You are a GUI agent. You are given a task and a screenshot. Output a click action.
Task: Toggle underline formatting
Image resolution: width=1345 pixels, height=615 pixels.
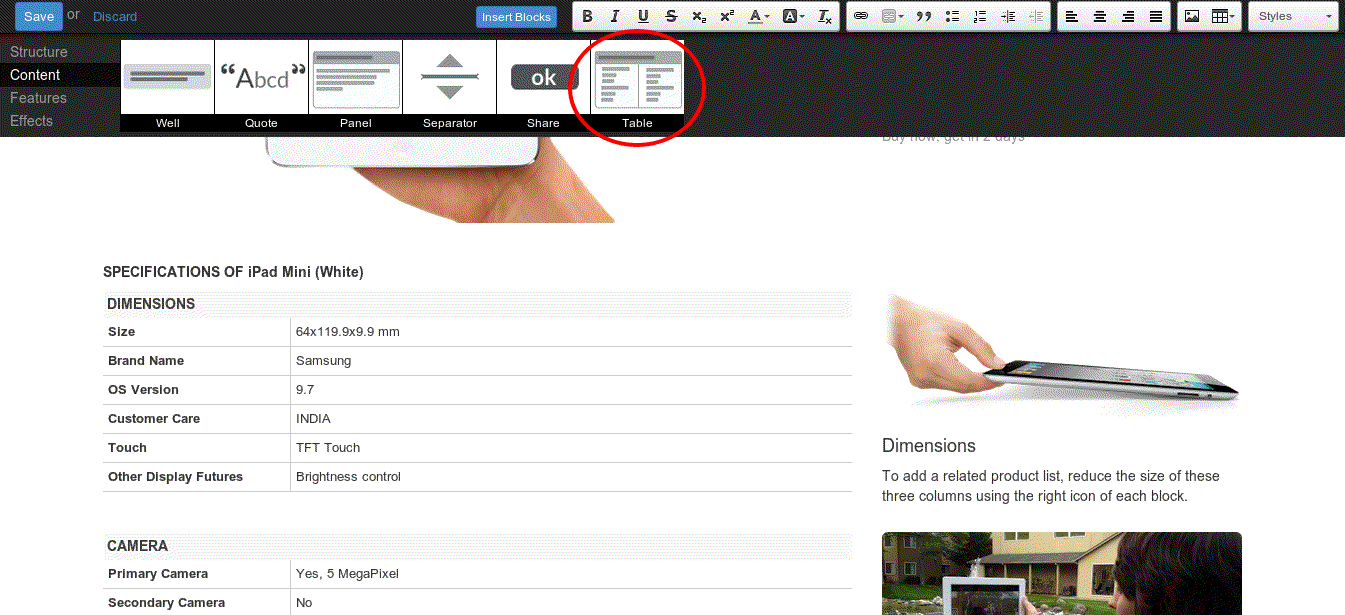[643, 16]
